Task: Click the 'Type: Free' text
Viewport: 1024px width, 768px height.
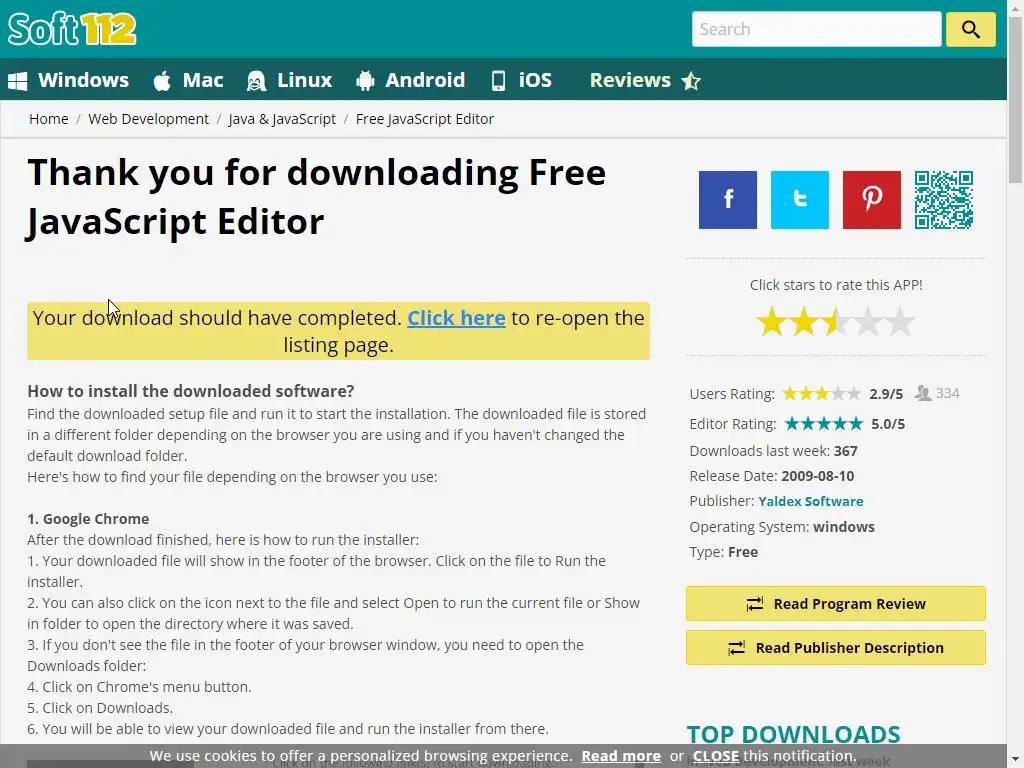Action: pos(724,552)
